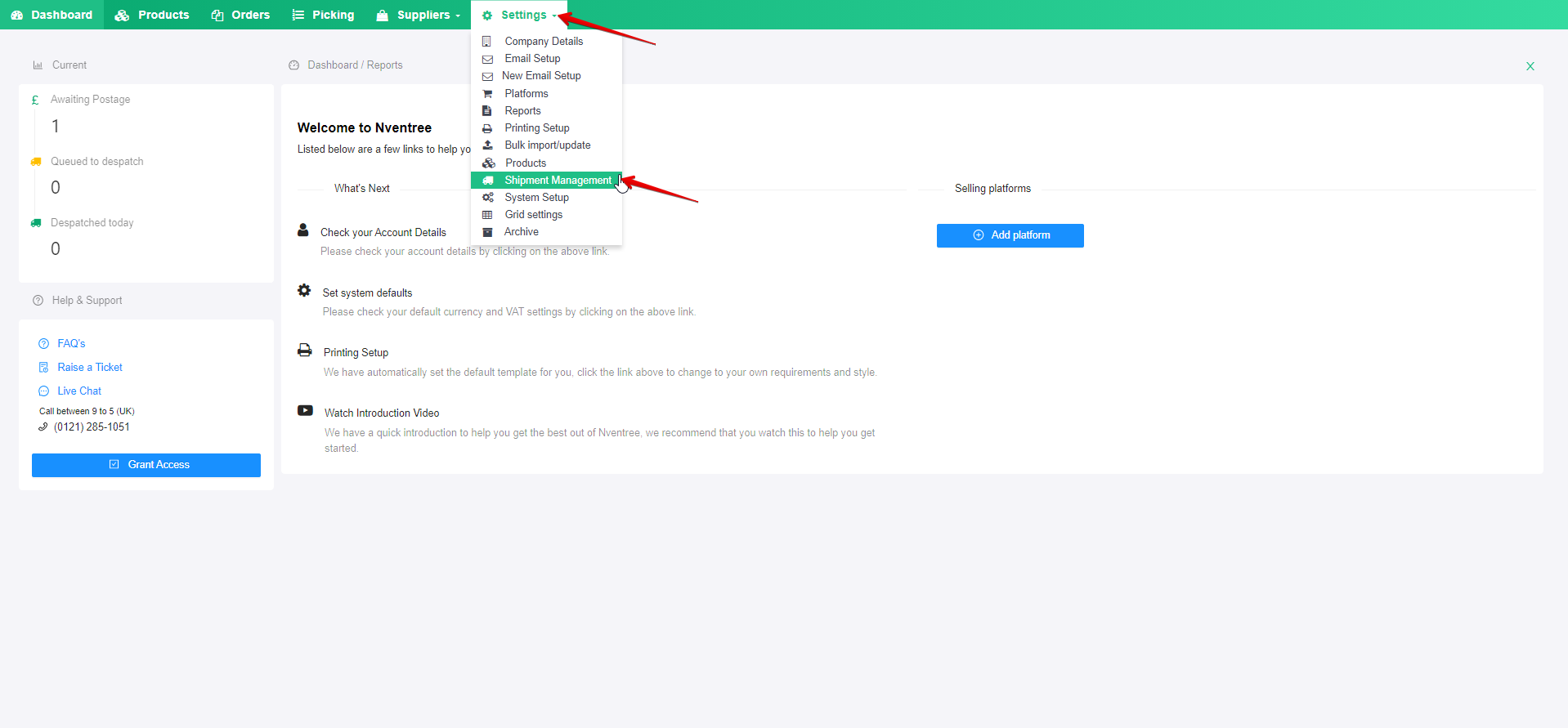
Task: Click the Despatched today count
Action: coord(56,248)
